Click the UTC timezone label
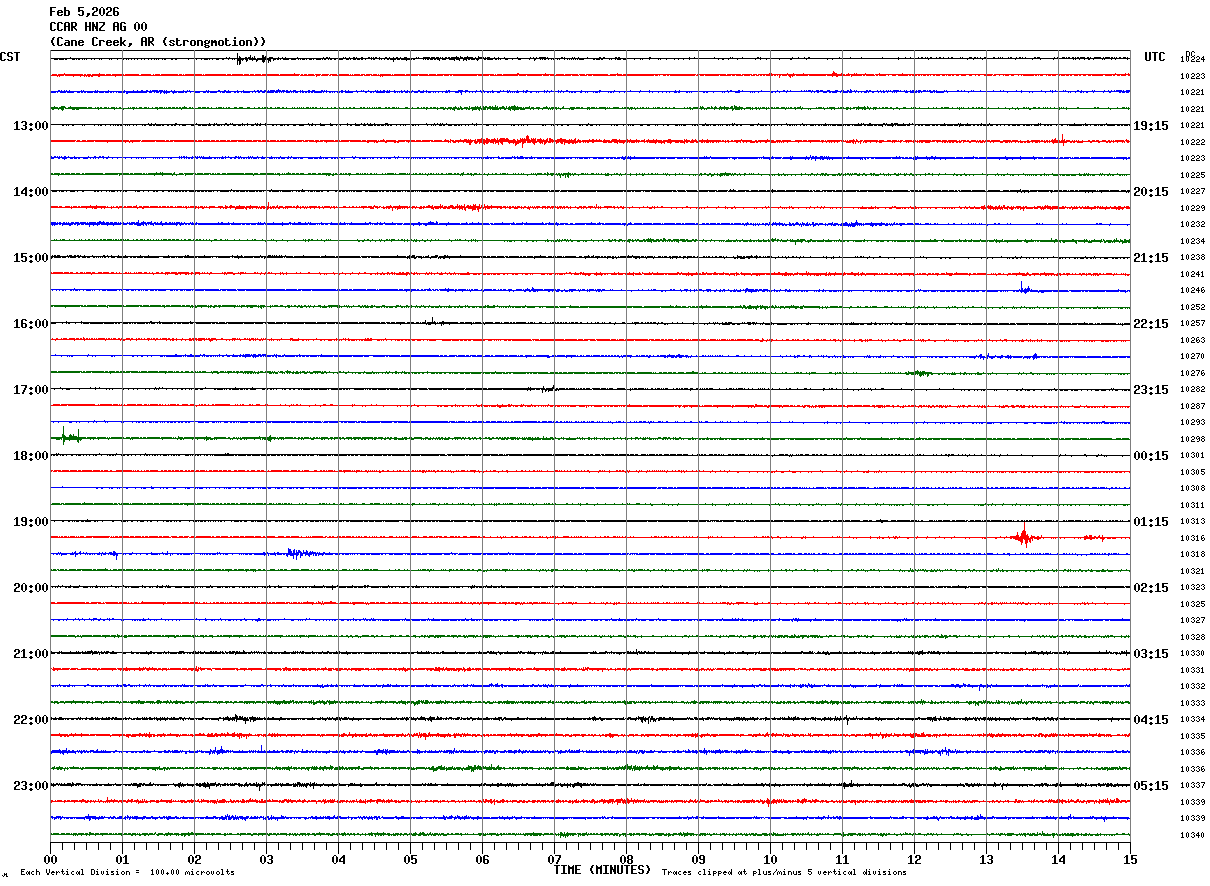1210x886 pixels. [x=1154, y=57]
